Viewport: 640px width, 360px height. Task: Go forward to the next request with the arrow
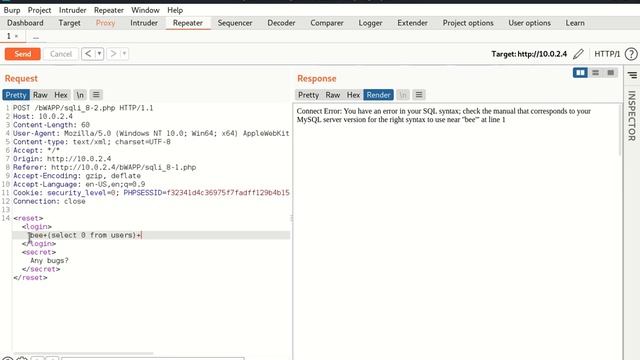click(x=113, y=54)
